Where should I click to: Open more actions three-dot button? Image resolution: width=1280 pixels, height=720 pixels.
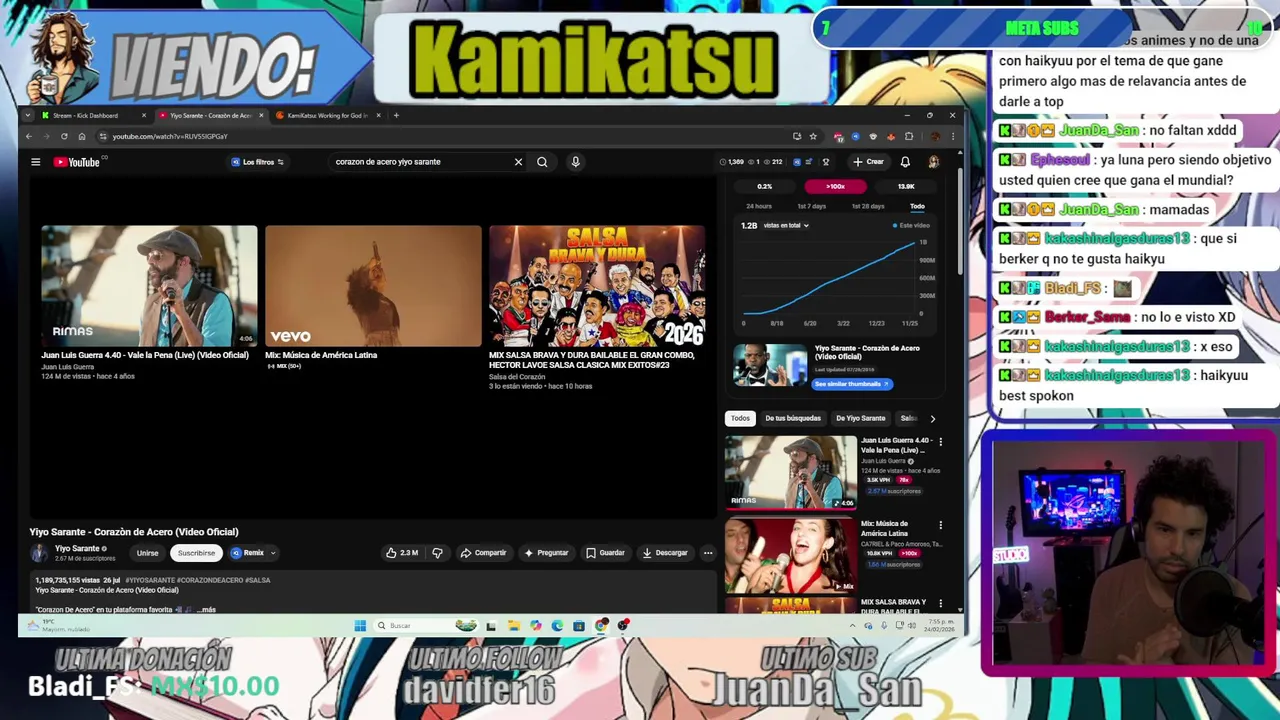708,553
